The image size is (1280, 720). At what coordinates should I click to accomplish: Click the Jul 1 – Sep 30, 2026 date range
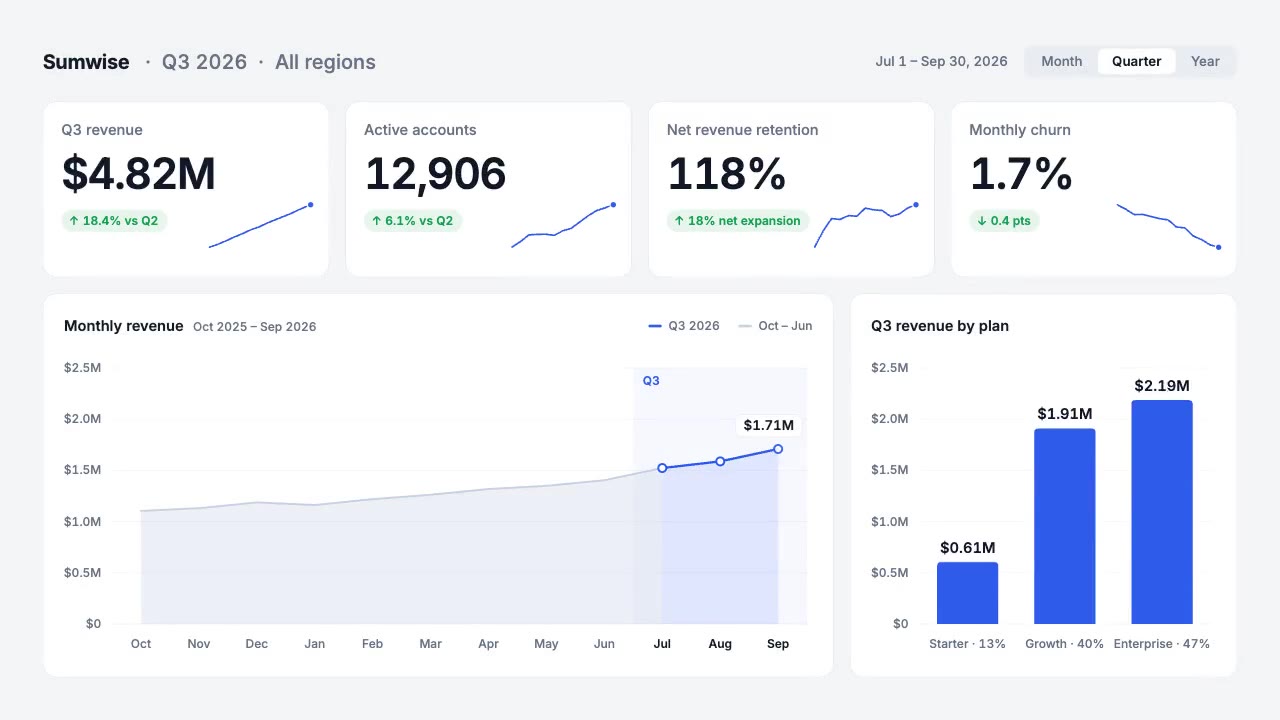point(941,61)
